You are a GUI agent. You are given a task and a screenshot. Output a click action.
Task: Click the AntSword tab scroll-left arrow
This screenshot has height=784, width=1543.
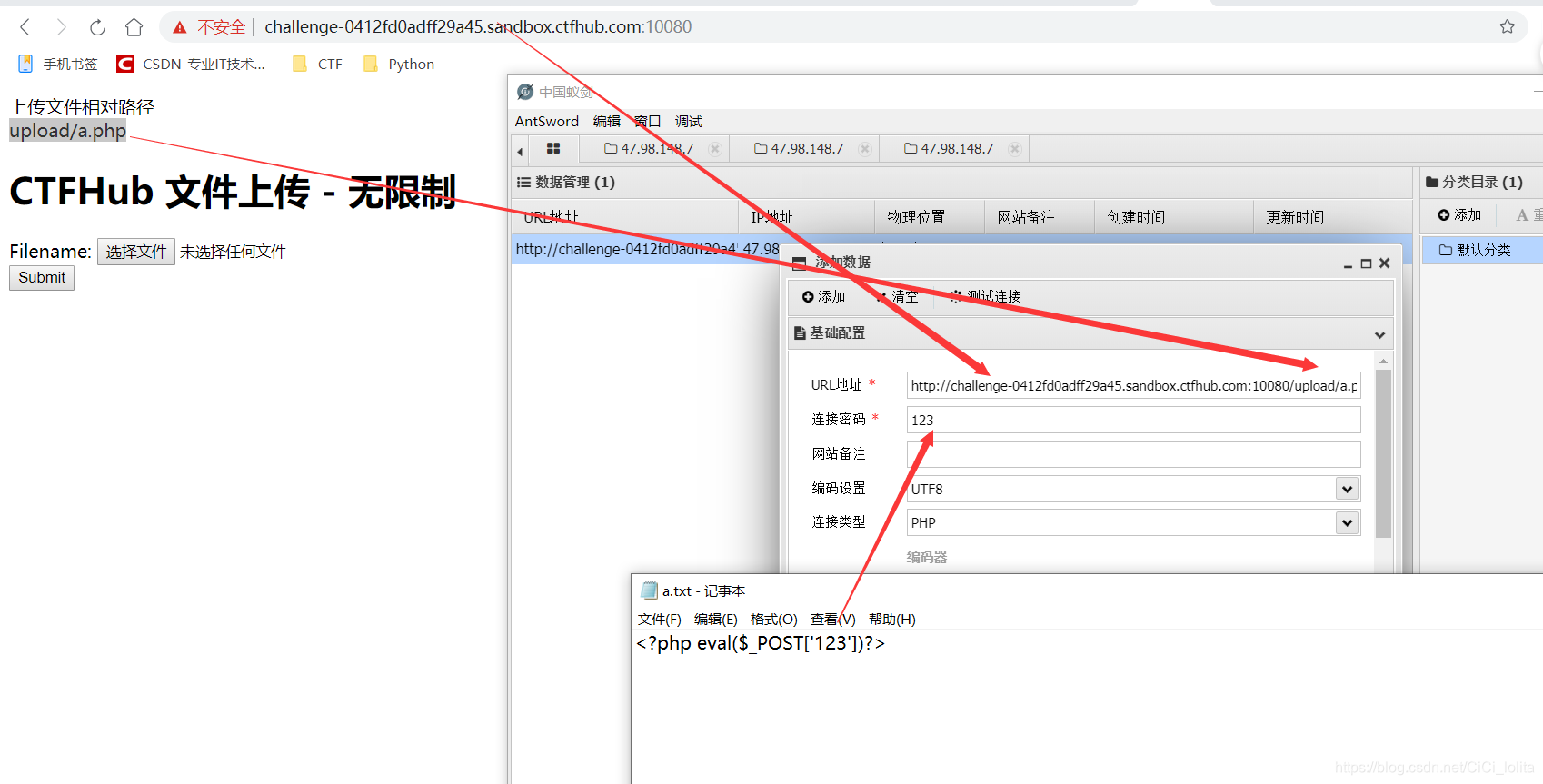(x=520, y=151)
